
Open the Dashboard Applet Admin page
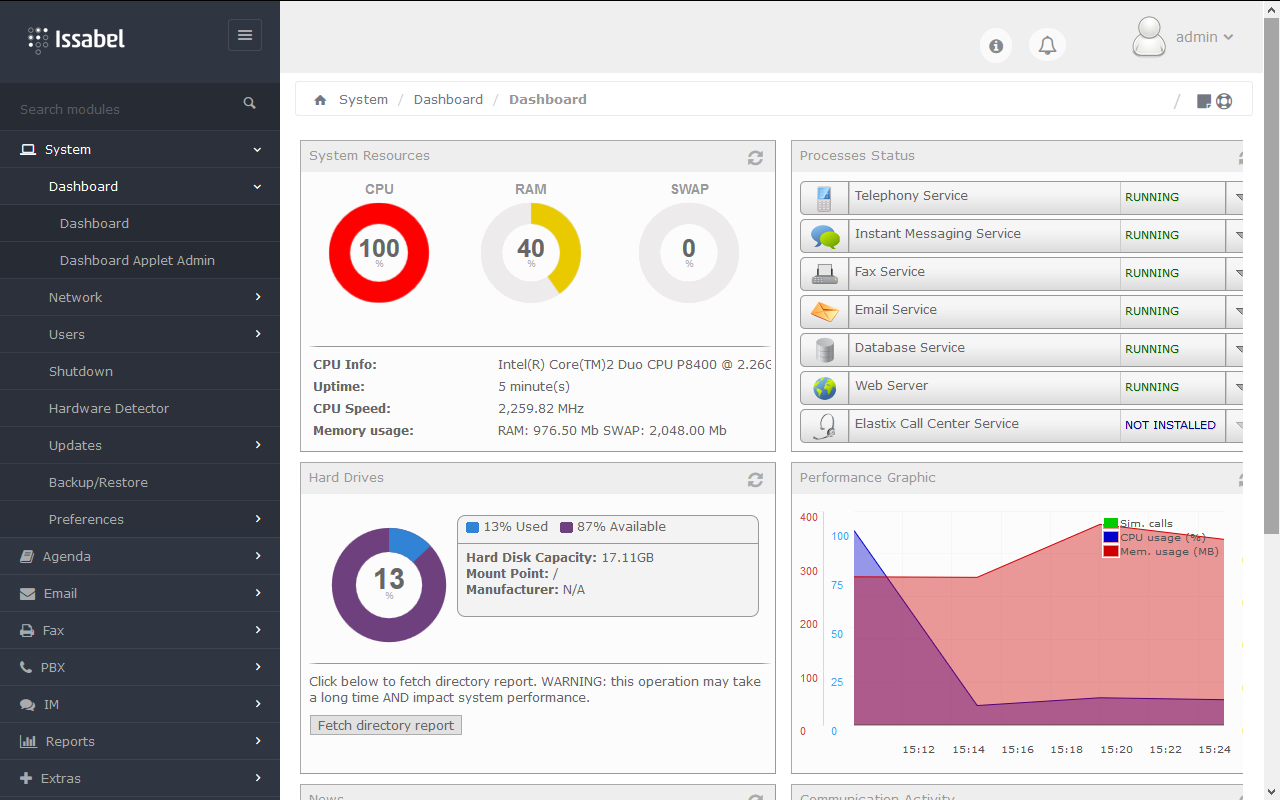click(x=140, y=261)
